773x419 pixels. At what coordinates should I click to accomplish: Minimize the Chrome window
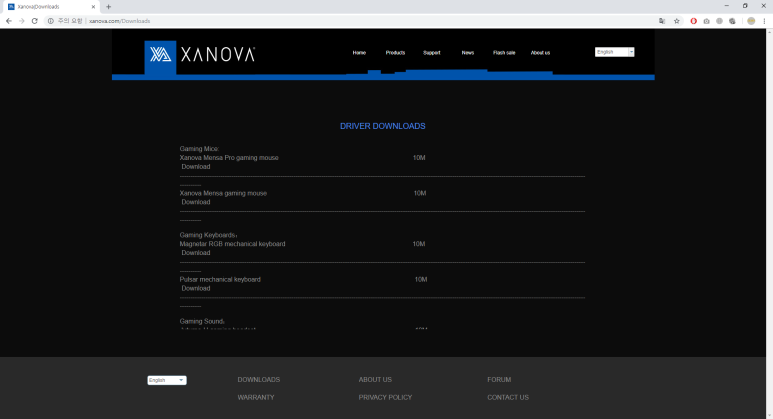pyautogui.click(x=726, y=6)
